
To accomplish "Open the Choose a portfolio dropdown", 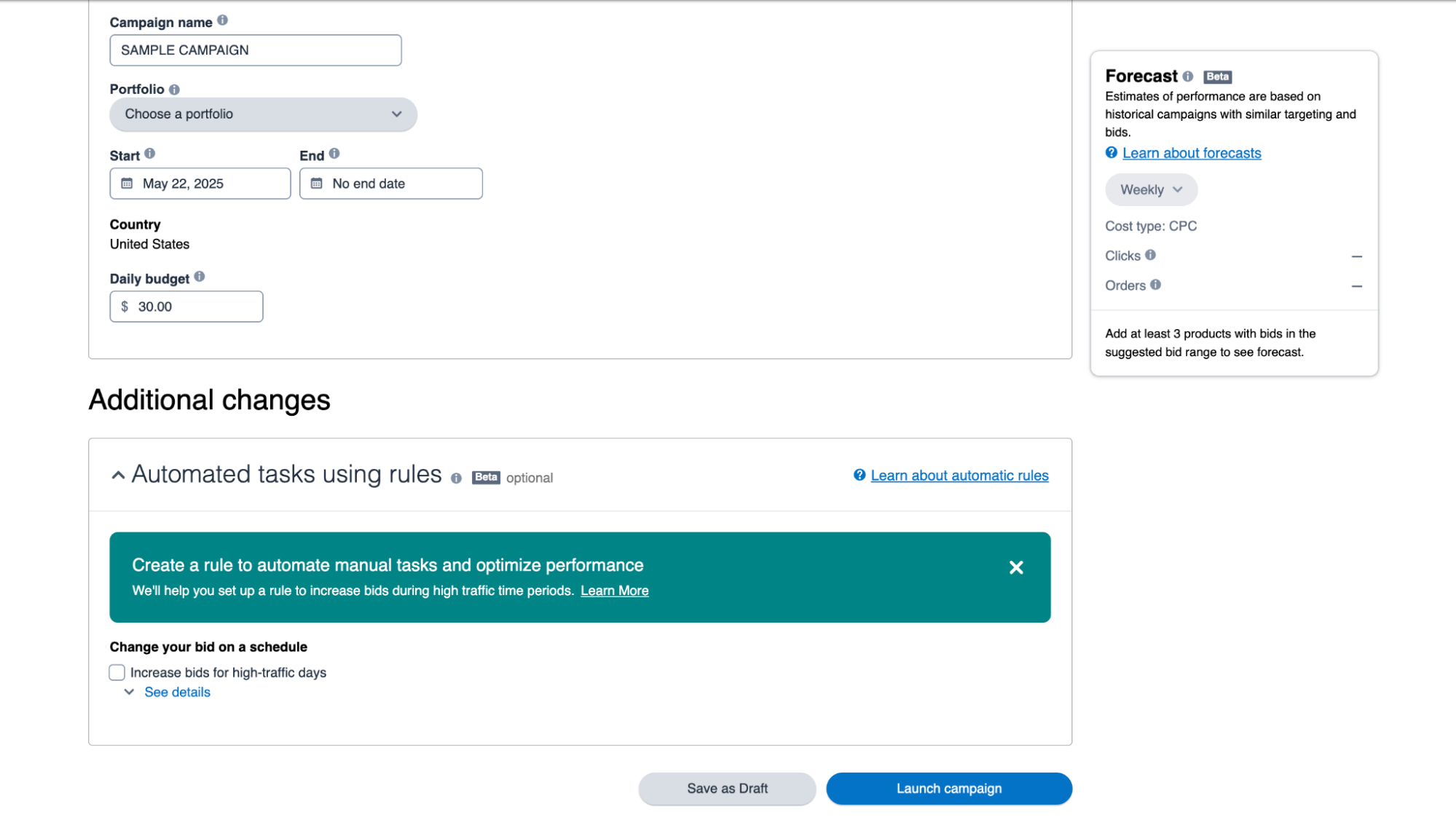I will tap(264, 114).
